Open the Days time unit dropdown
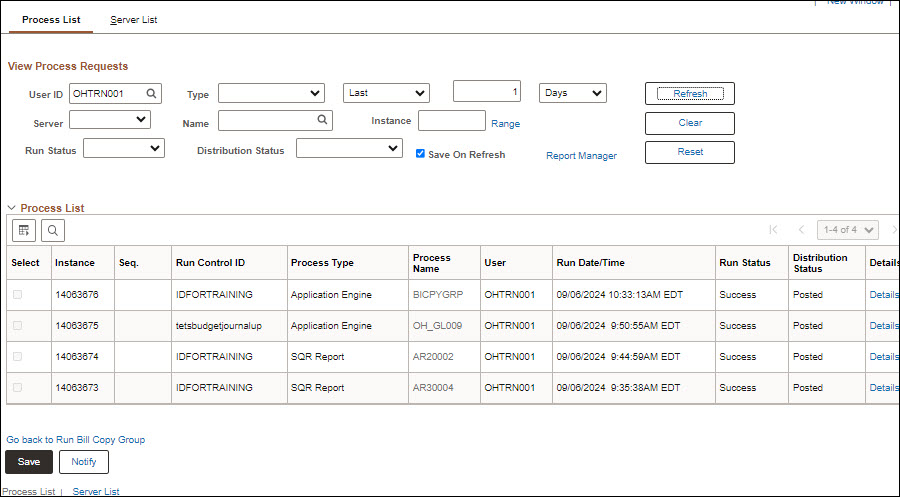 click(572, 93)
